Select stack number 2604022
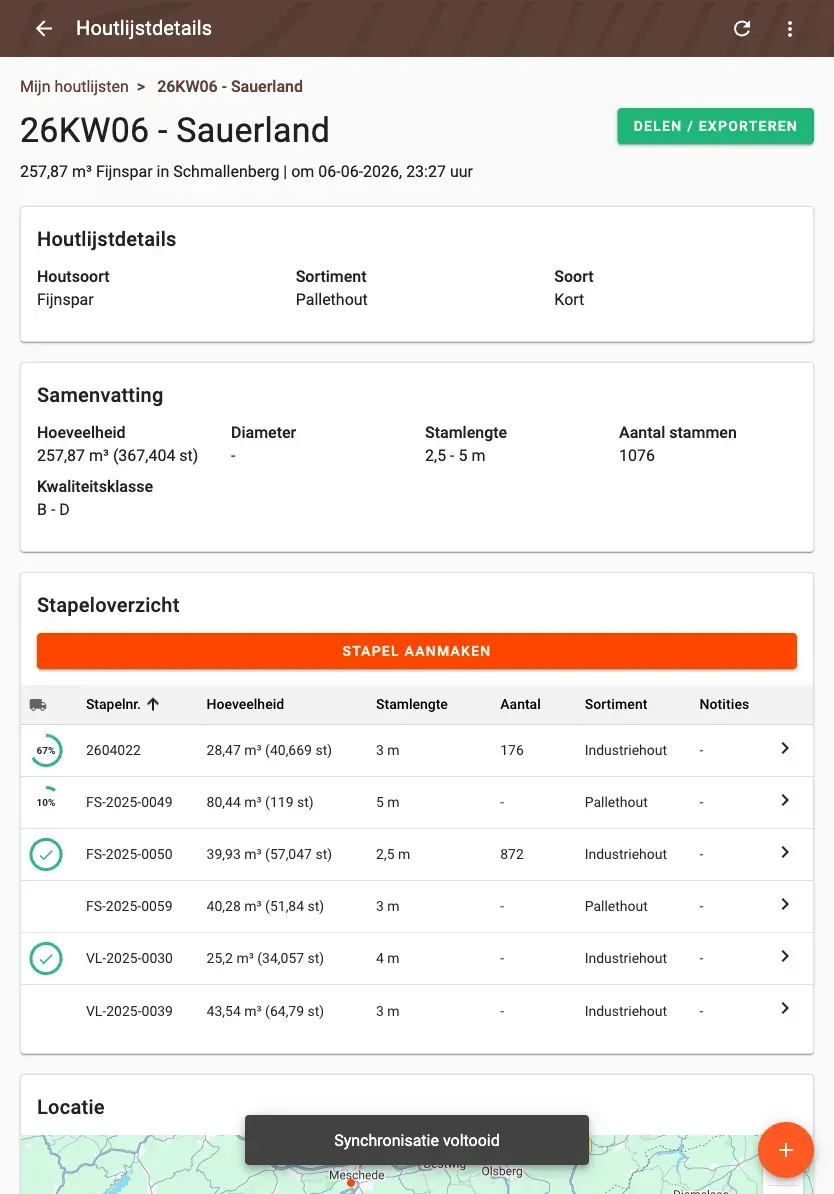Screen dimensions: 834x1194 point(113,750)
